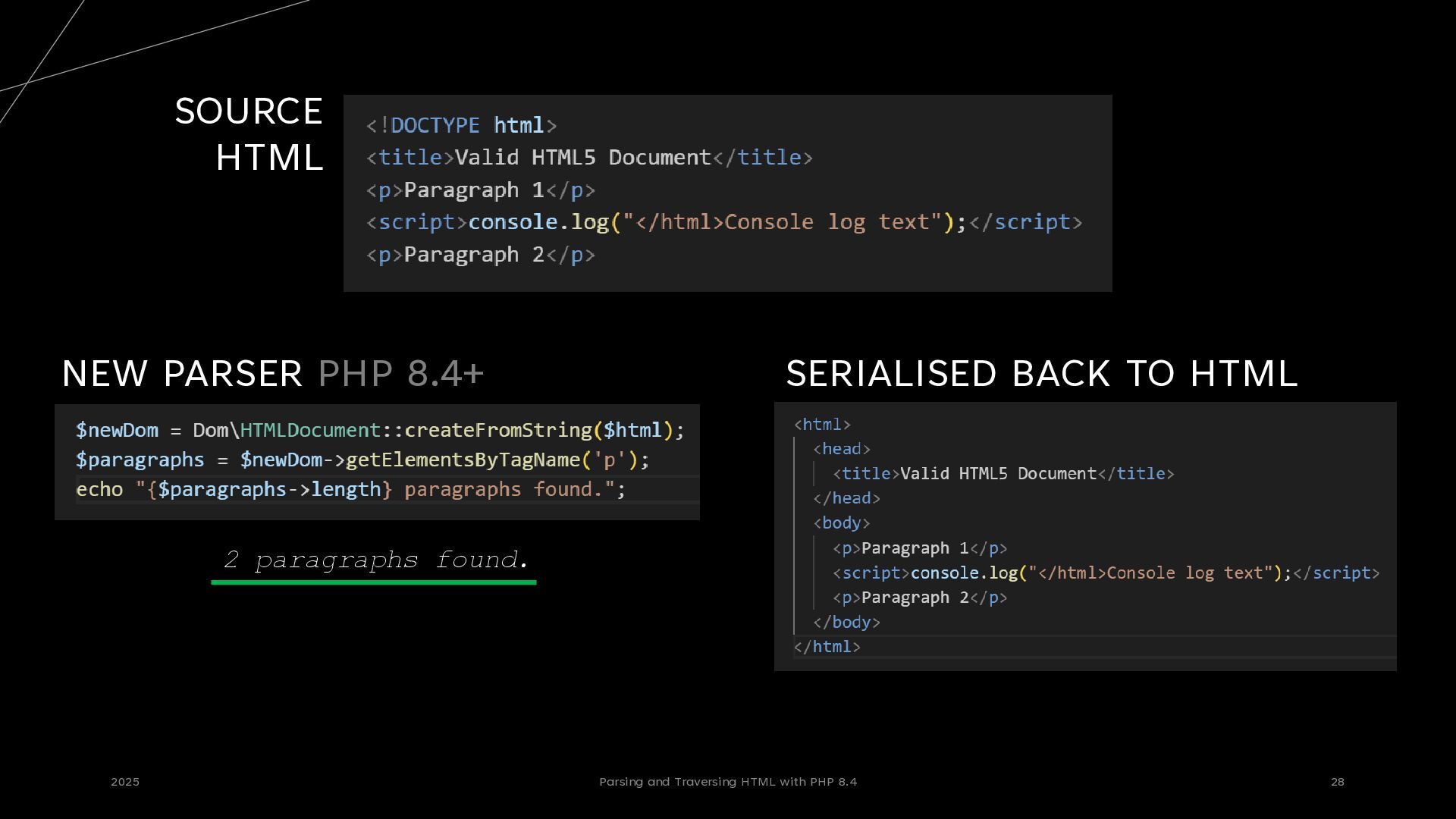Click the NEW PARSER heading text
1456x819 pixels.
pyautogui.click(x=182, y=374)
